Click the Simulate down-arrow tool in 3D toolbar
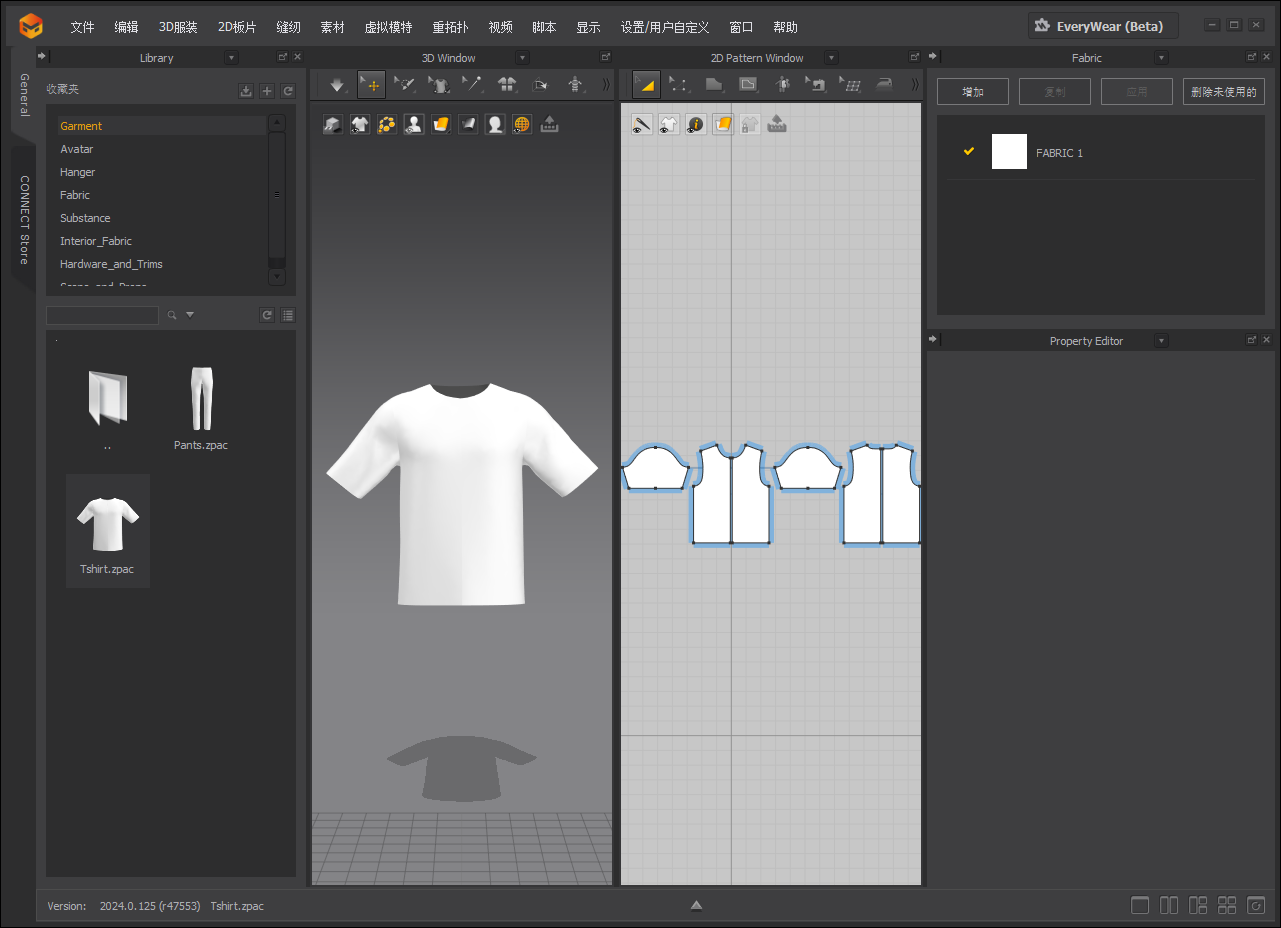This screenshot has width=1281, height=928. click(337, 85)
